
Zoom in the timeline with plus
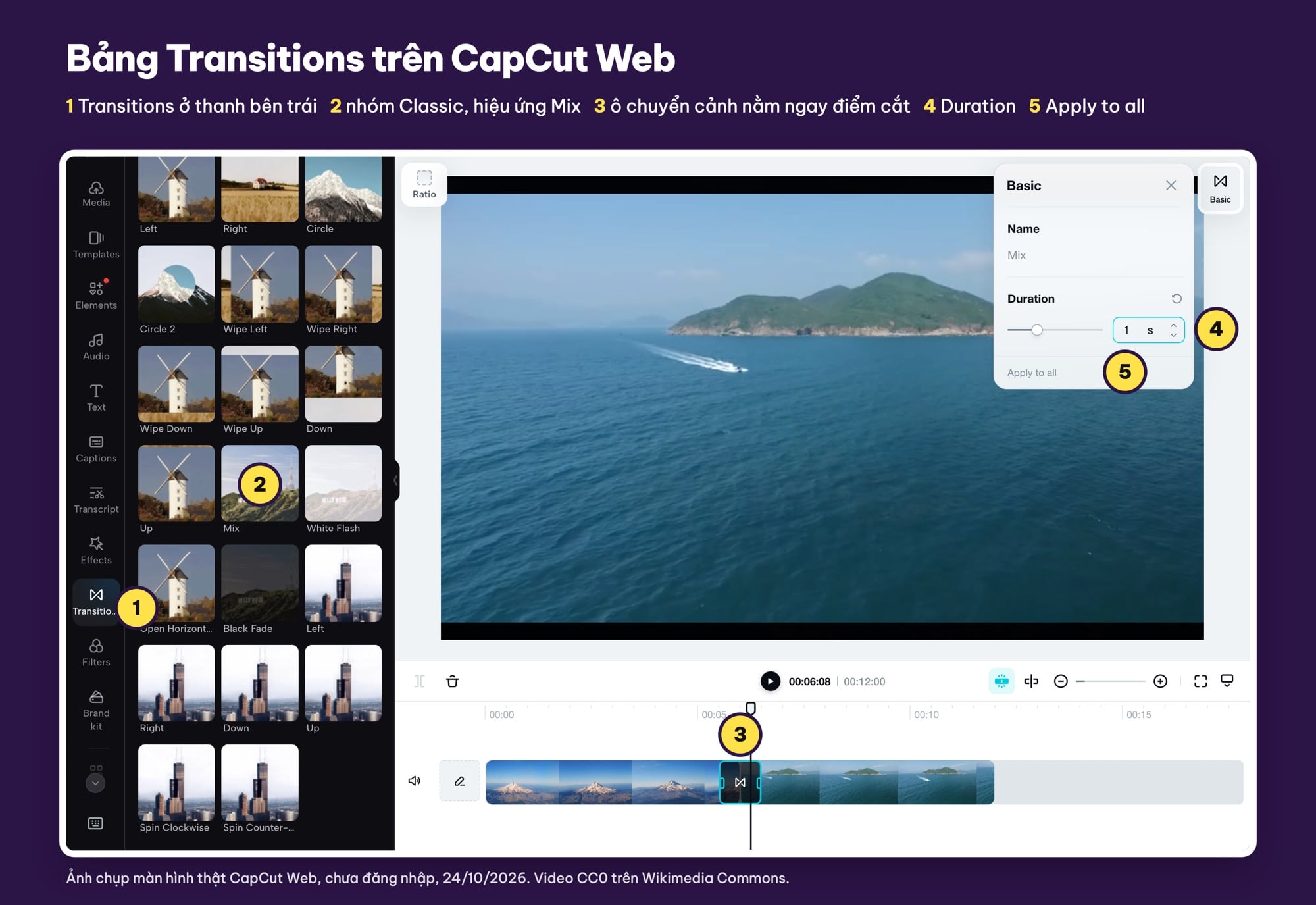click(x=1161, y=681)
